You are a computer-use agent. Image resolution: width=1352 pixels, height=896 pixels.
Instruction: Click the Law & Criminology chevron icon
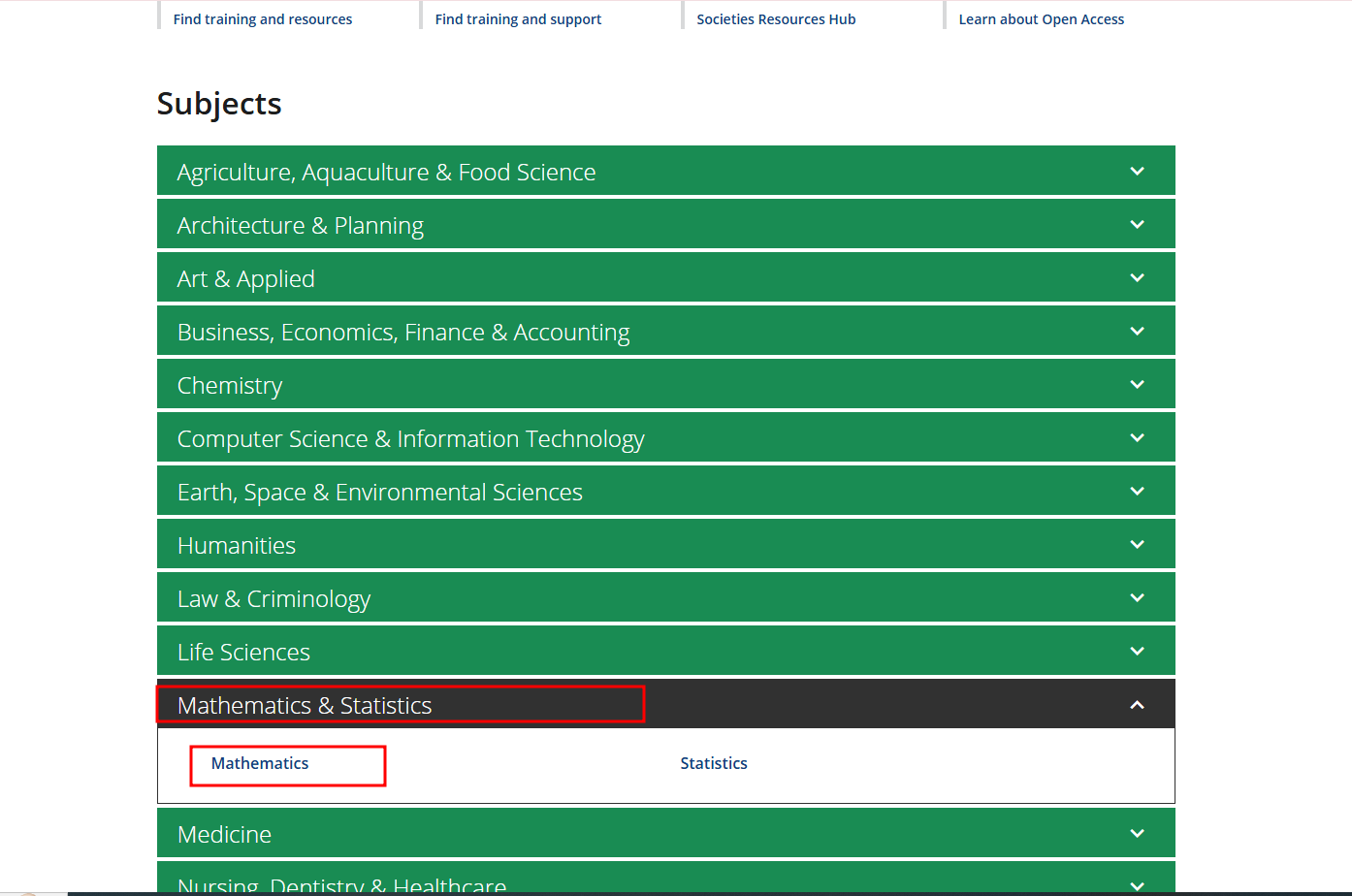[x=1137, y=598]
